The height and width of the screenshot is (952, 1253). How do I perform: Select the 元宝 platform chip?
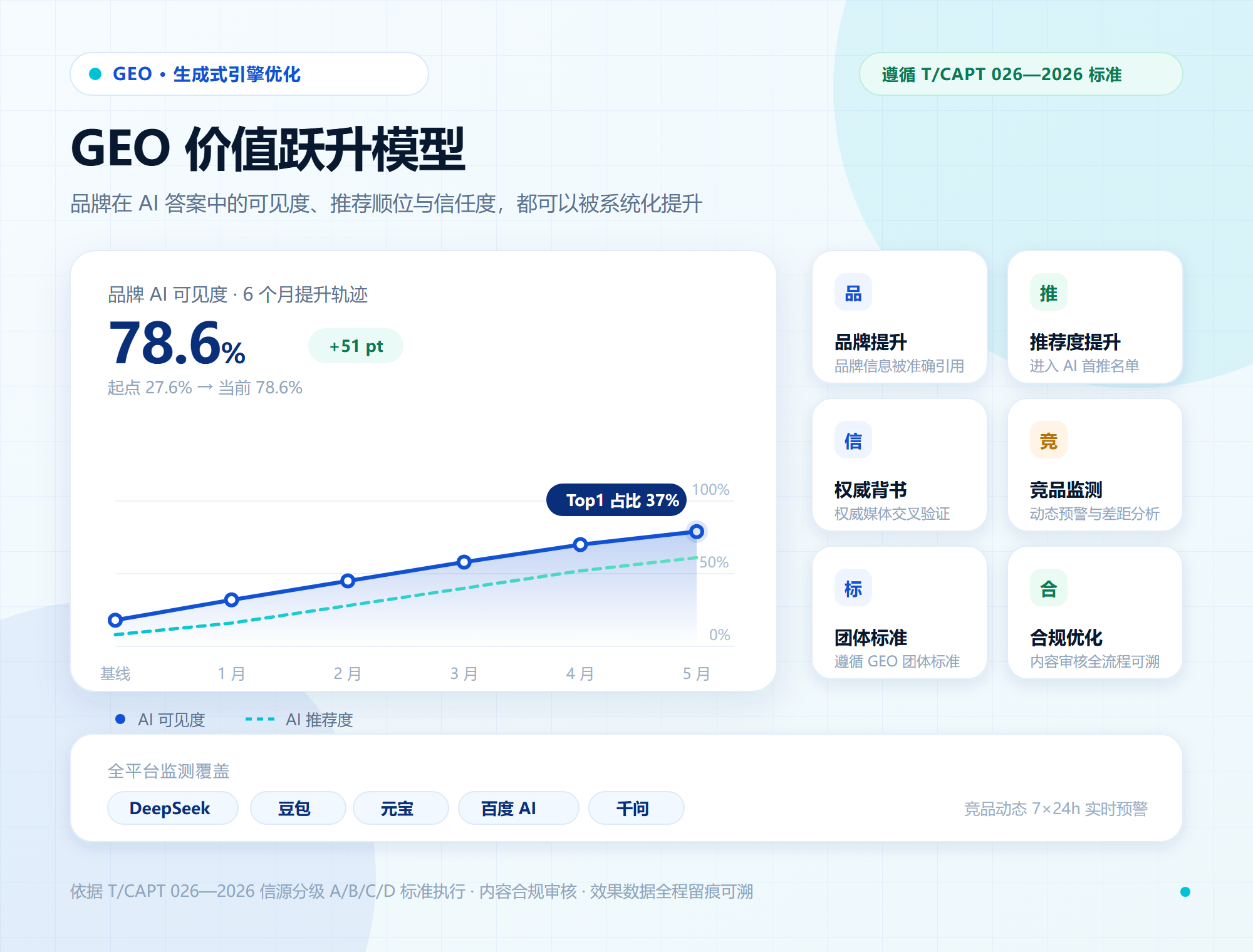401,808
